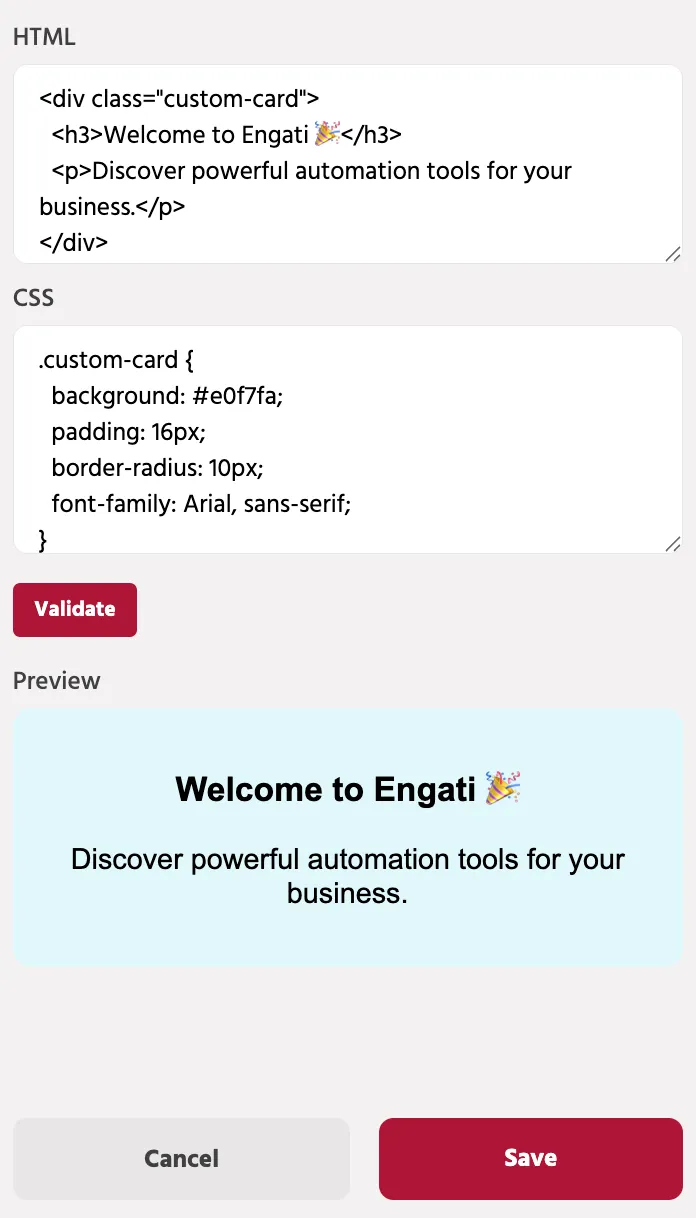Image resolution: width=696 pixels, height=1218 pixels.
Task: Click the 'Welcome to Engati' preview heading text
Action: tap(325, 790)
